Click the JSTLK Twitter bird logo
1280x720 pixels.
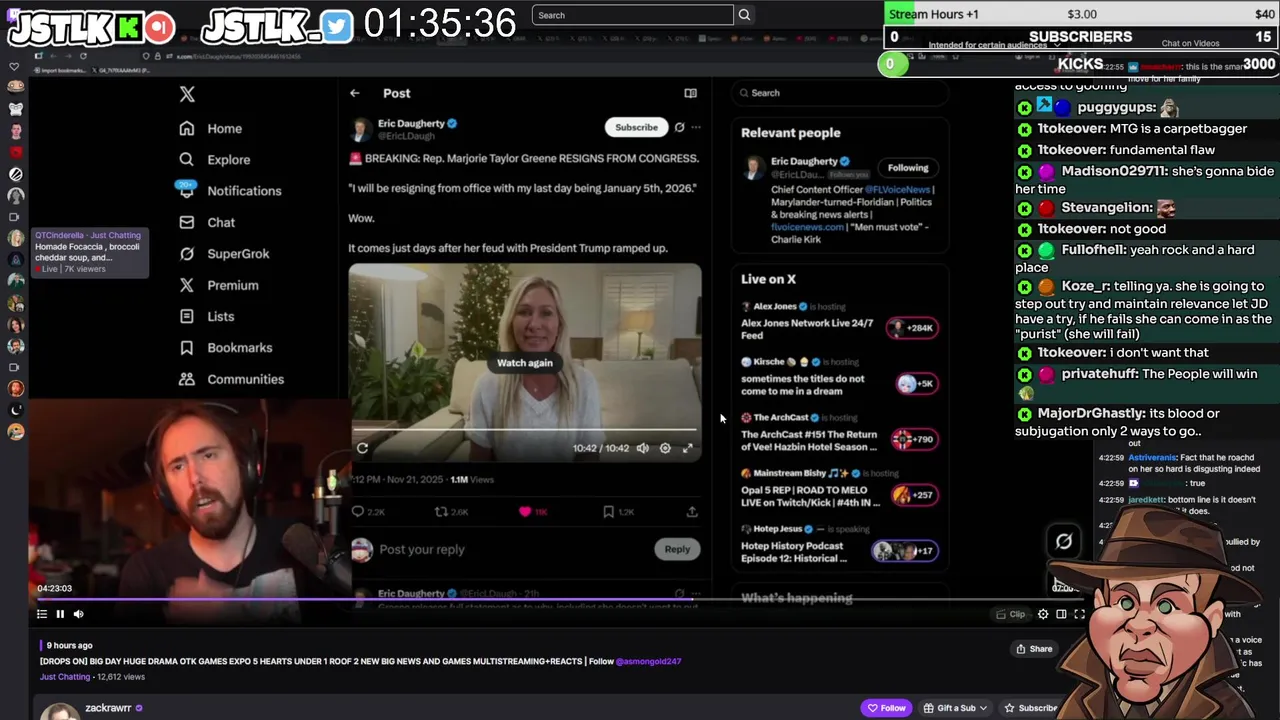(x=338, y=27)
